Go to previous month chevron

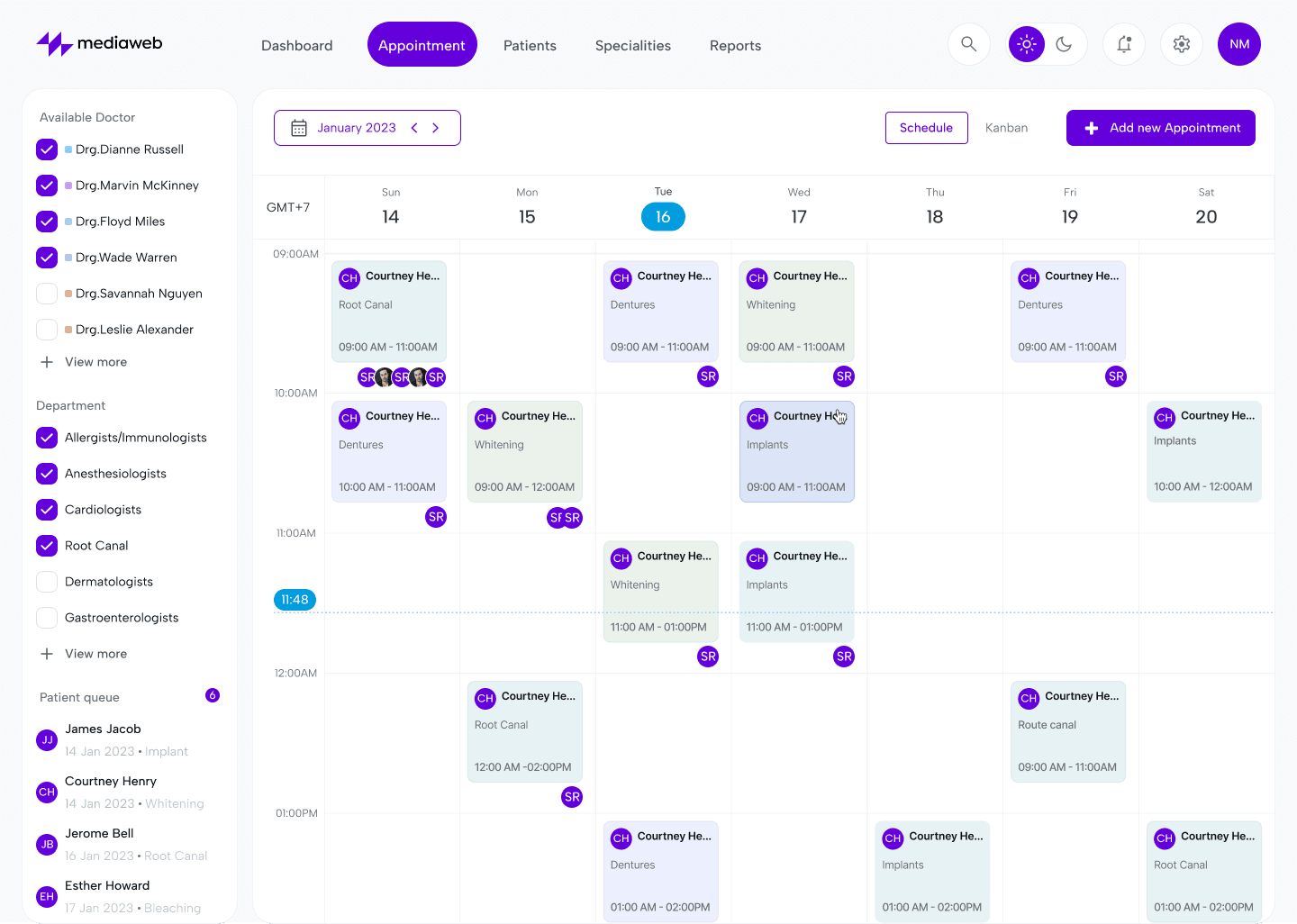coord(414,128)
